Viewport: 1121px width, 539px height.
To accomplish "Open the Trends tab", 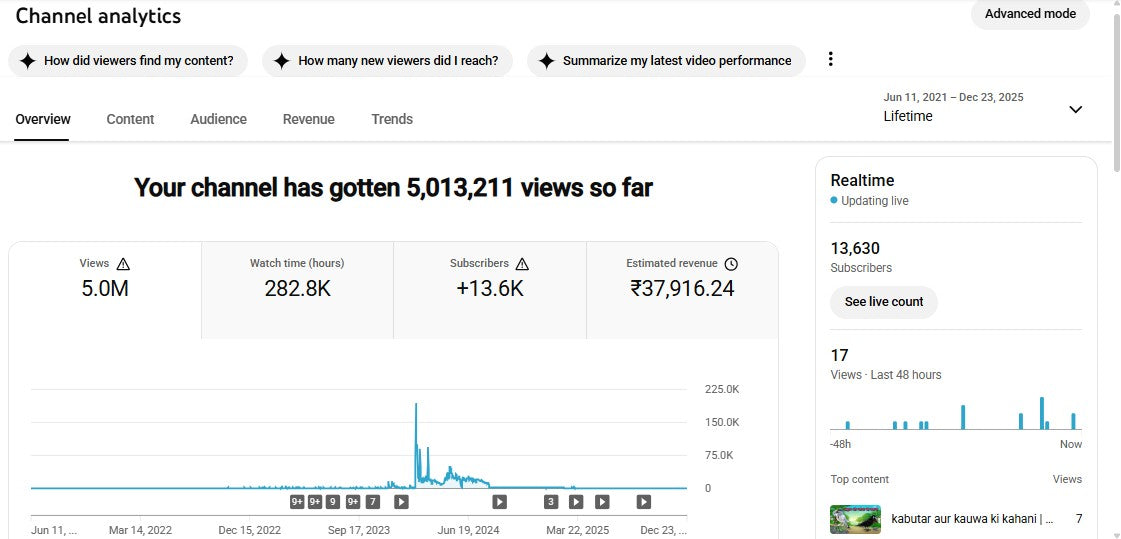I will [x=392, y=119].
